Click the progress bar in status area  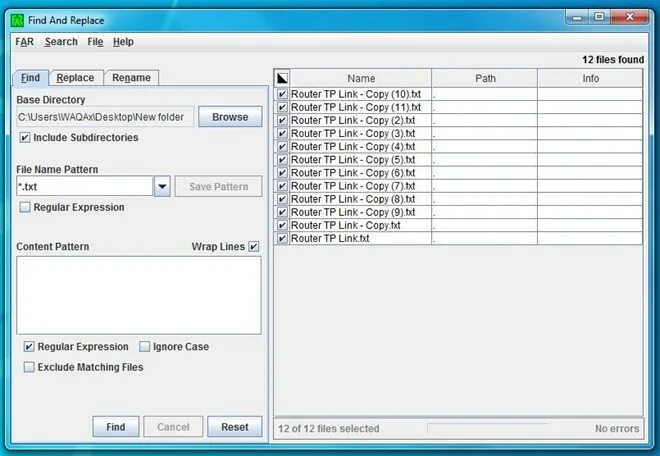pos(487,429)
